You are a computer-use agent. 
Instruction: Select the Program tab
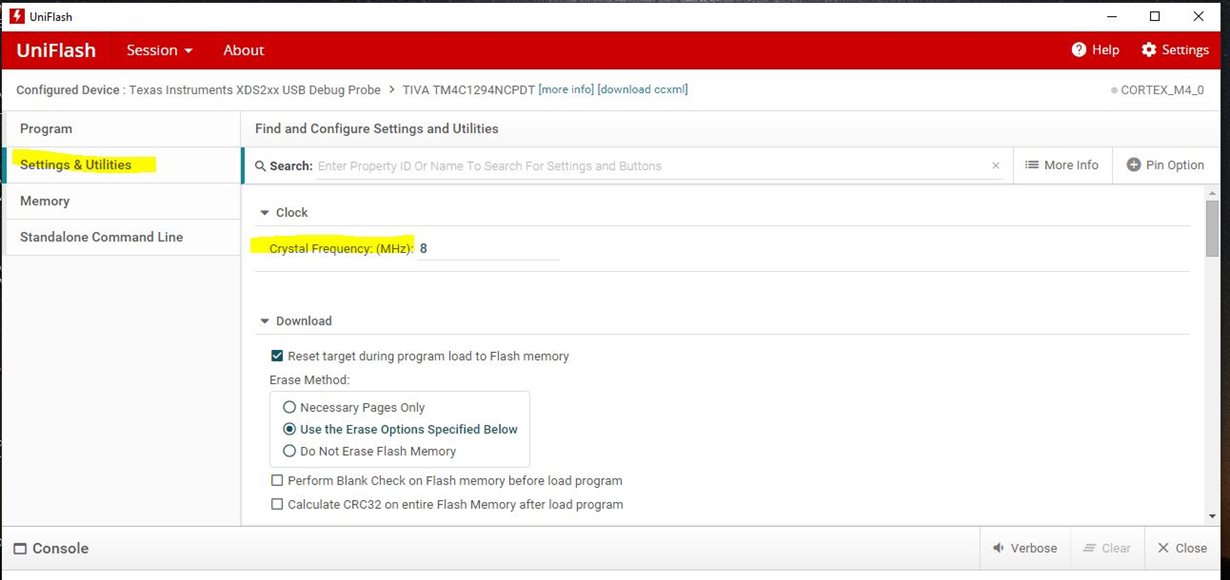coord(122,129)
